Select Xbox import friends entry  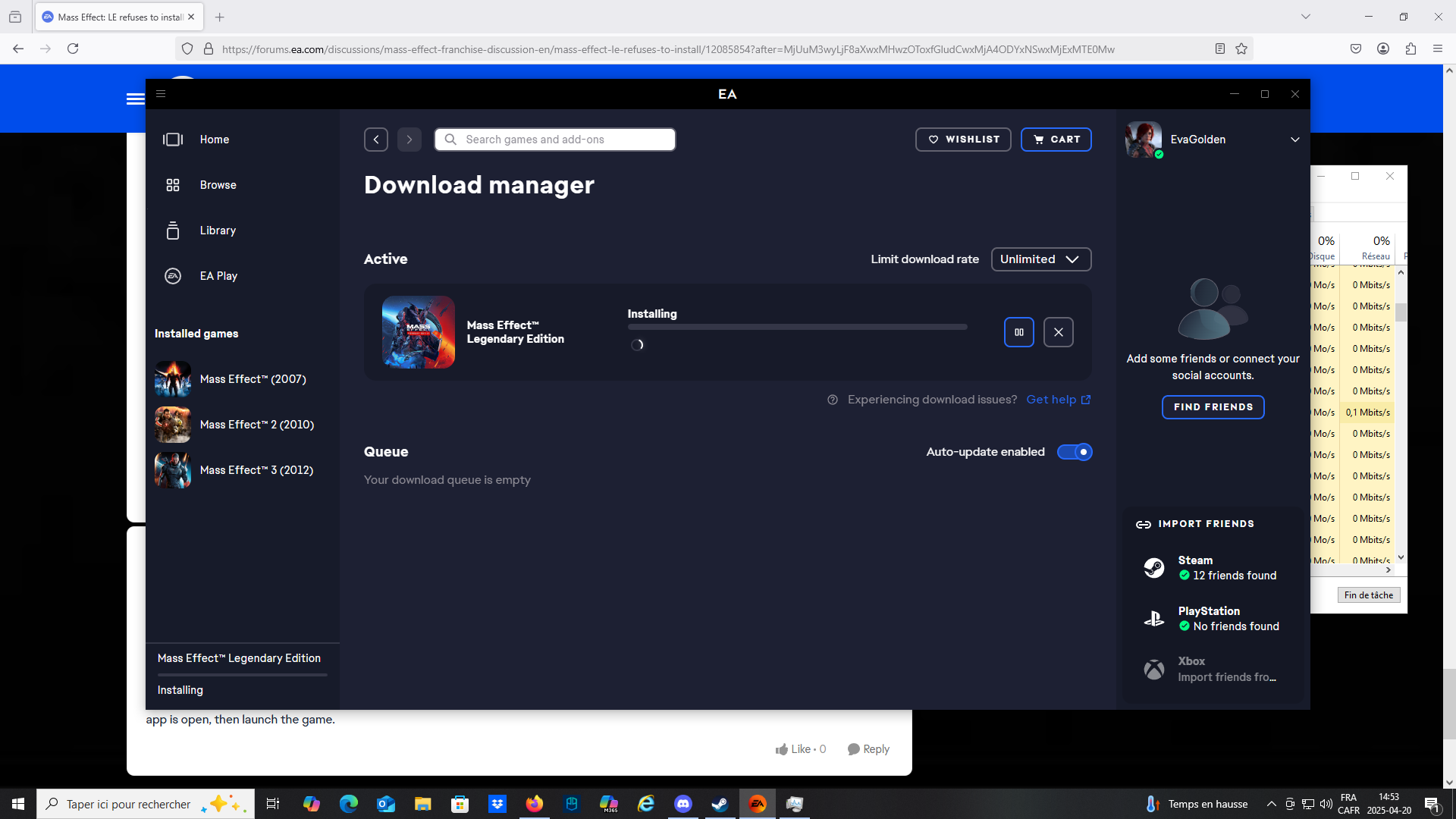tap(1213, 669)
